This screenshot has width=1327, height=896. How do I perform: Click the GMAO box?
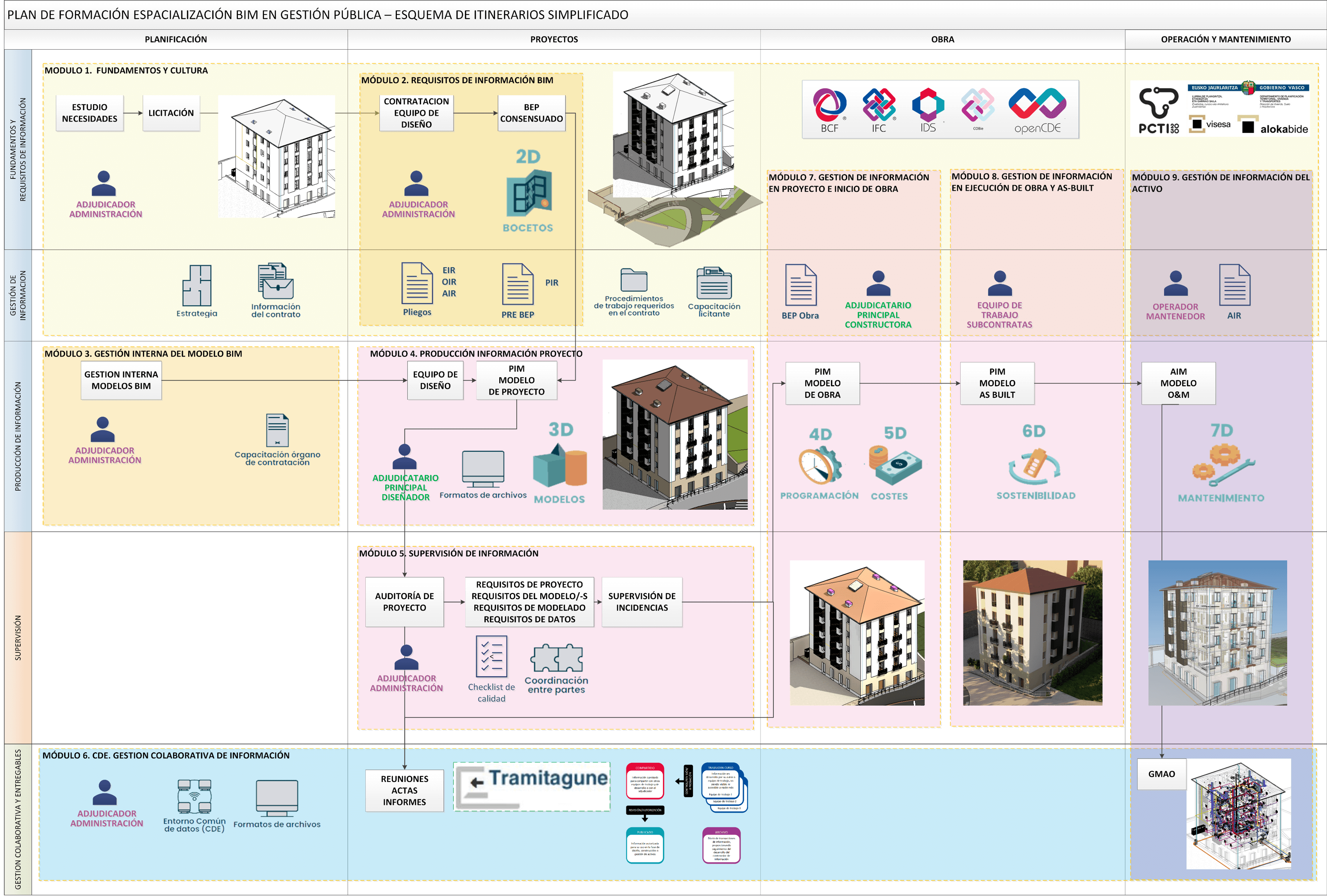[x=1161, y=774]
